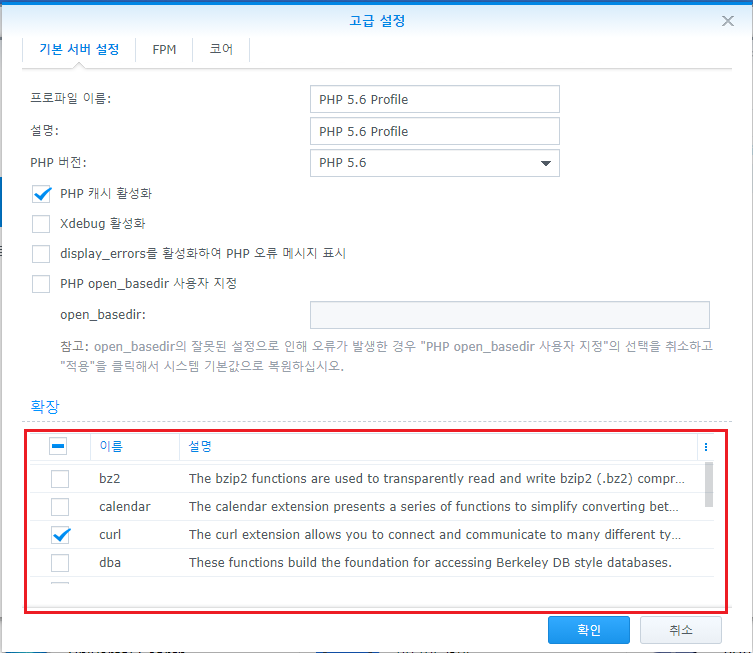753x653 pixels.
Task: Click the 확장 section heading
Action: point(45,407)
